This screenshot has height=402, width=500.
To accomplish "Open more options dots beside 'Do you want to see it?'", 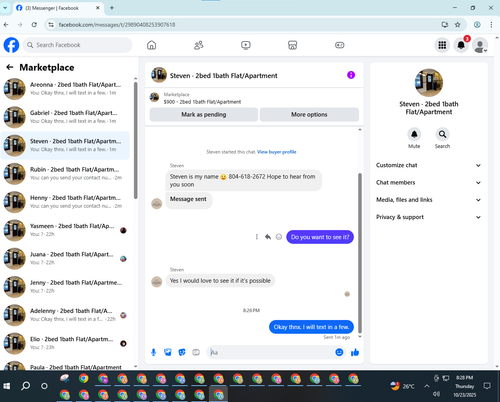I will pos(257,237).
